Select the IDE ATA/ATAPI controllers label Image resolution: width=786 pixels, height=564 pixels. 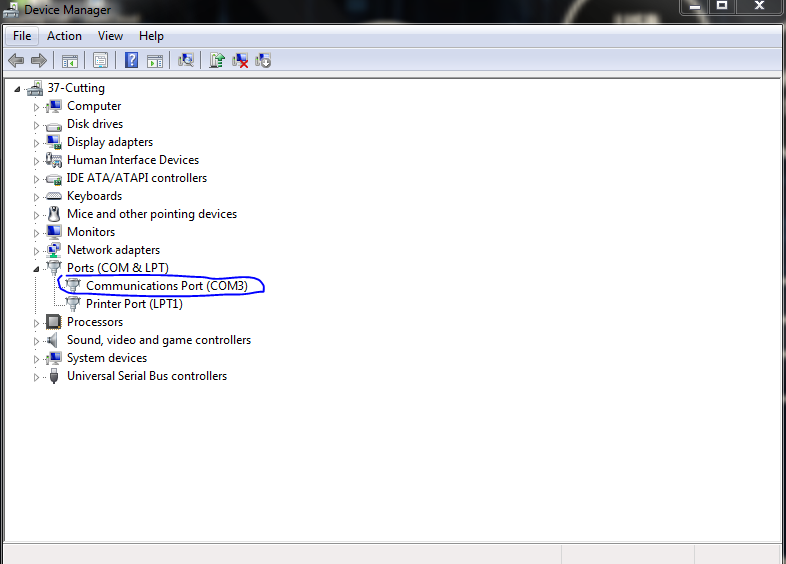(x=137, y=178)
